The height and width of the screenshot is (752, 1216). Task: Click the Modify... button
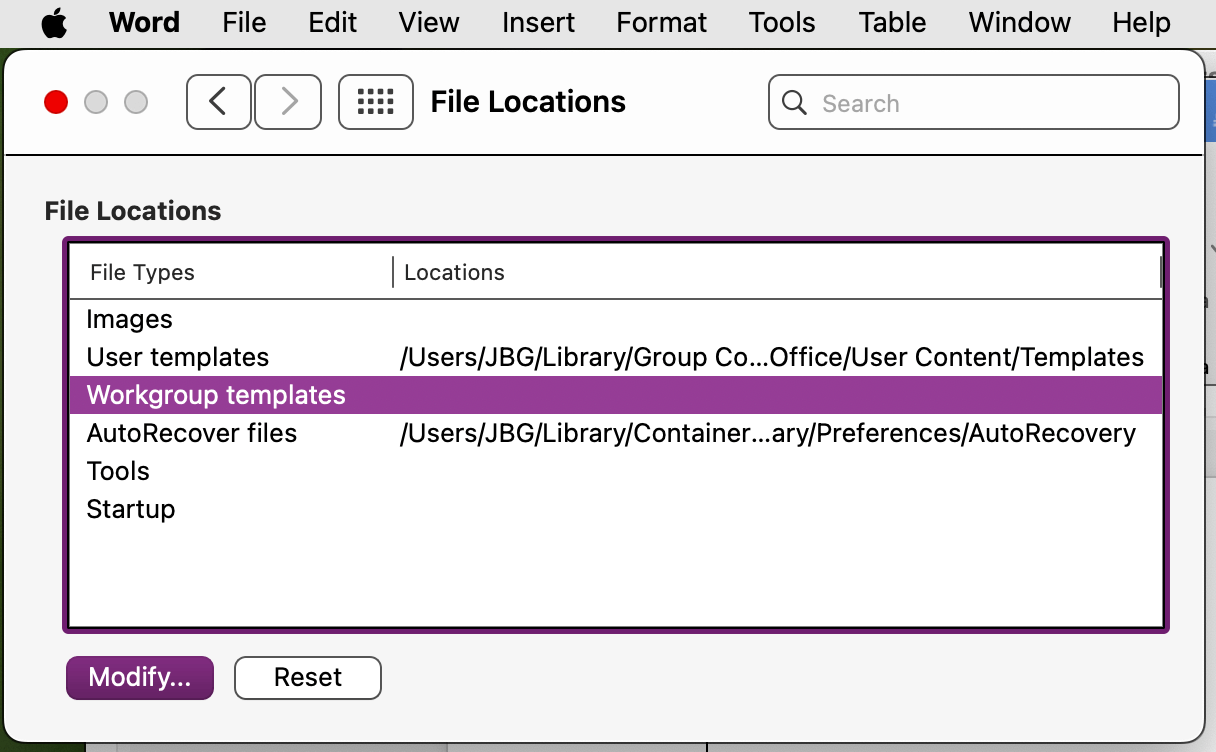(140, 678)
